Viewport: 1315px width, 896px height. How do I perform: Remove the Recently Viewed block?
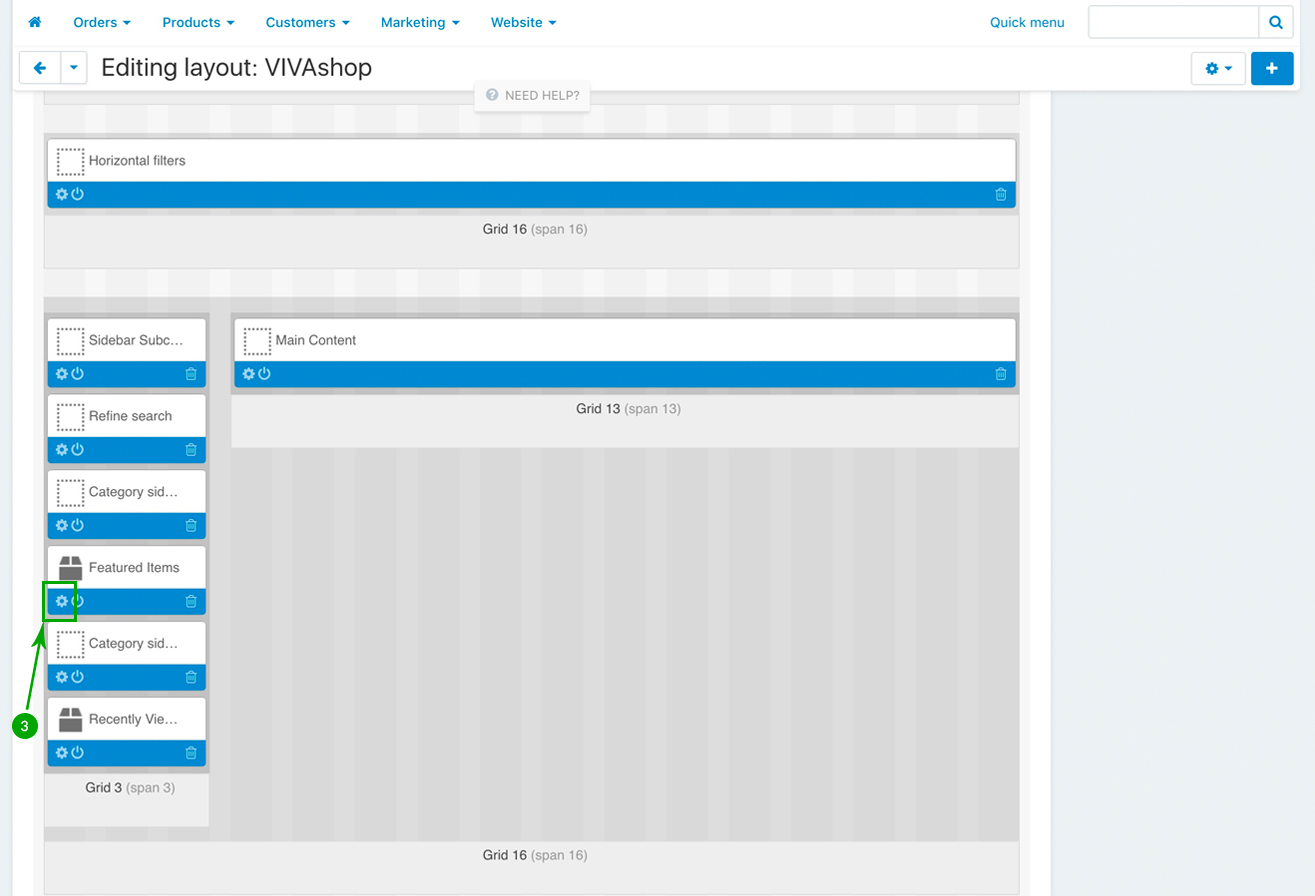191,753
